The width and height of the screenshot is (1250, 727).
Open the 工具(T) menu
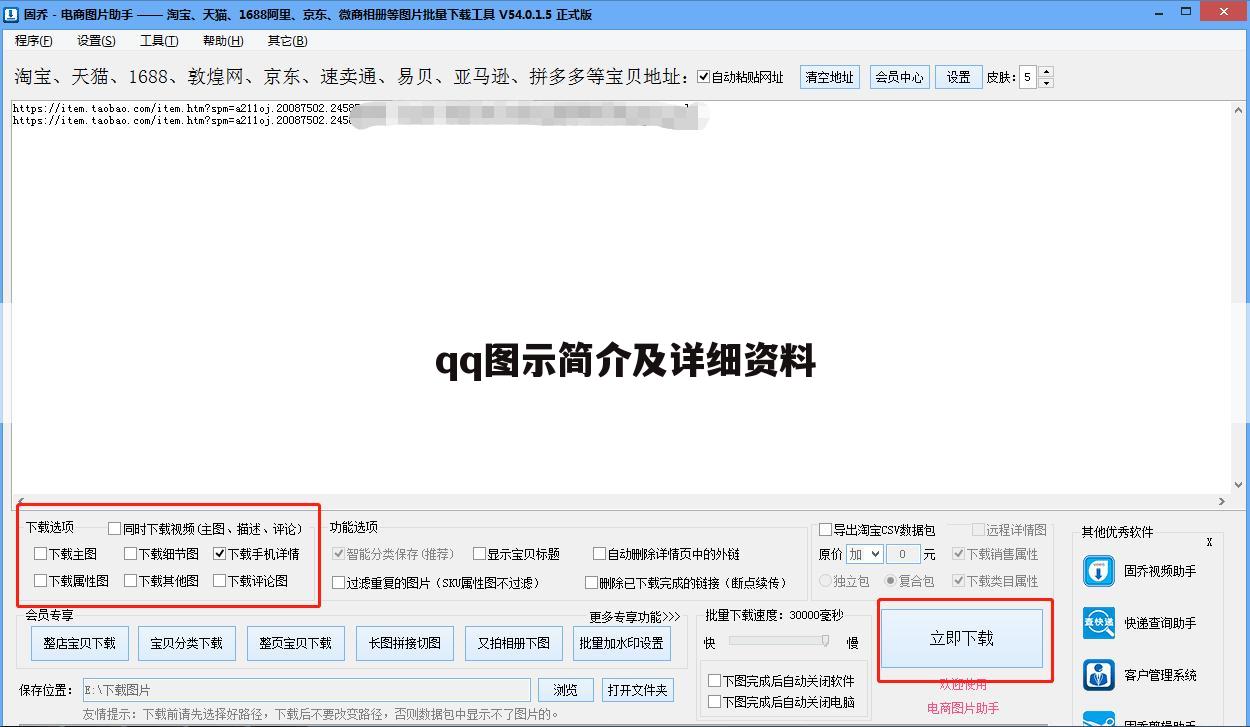(x=159, y=41)
